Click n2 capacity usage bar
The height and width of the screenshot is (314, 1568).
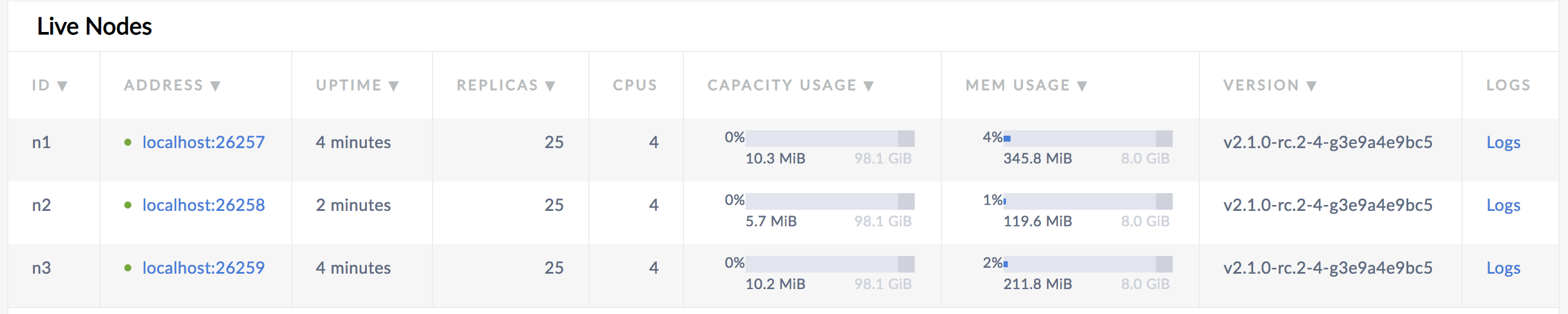click(829, 201)
